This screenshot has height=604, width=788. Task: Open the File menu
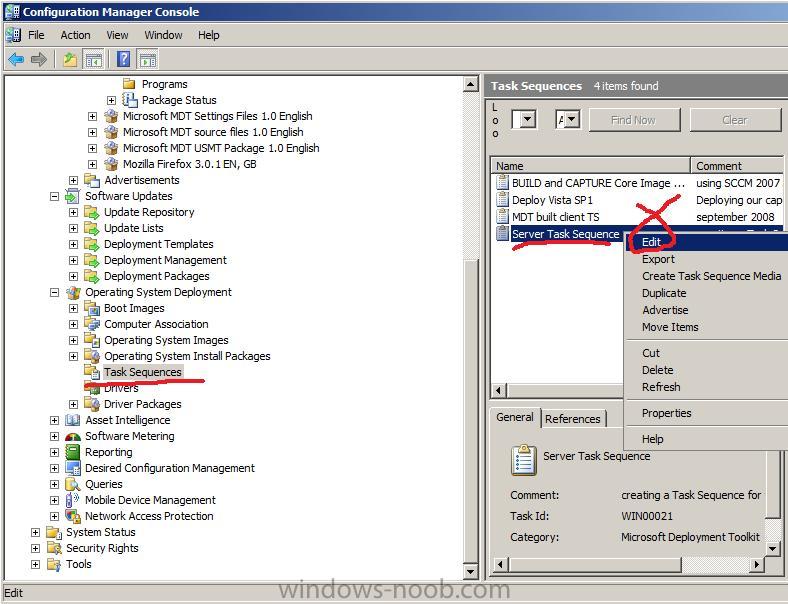[x=36, y=35]
